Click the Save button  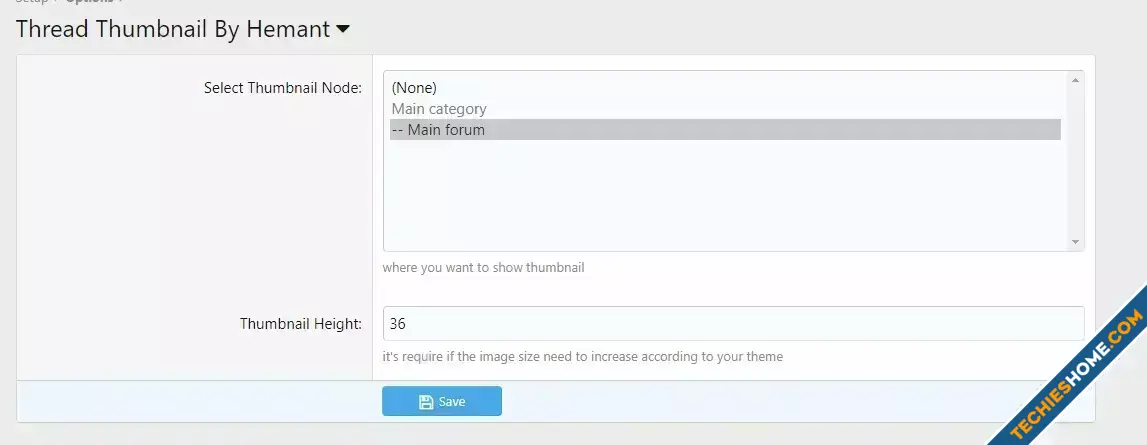(x=442, y=401)
